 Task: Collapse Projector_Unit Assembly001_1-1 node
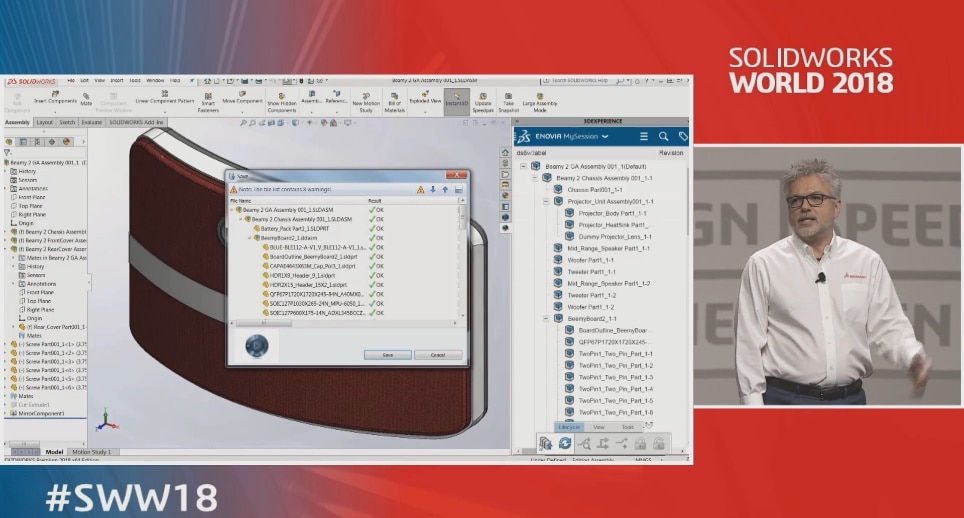coord(546,202)
